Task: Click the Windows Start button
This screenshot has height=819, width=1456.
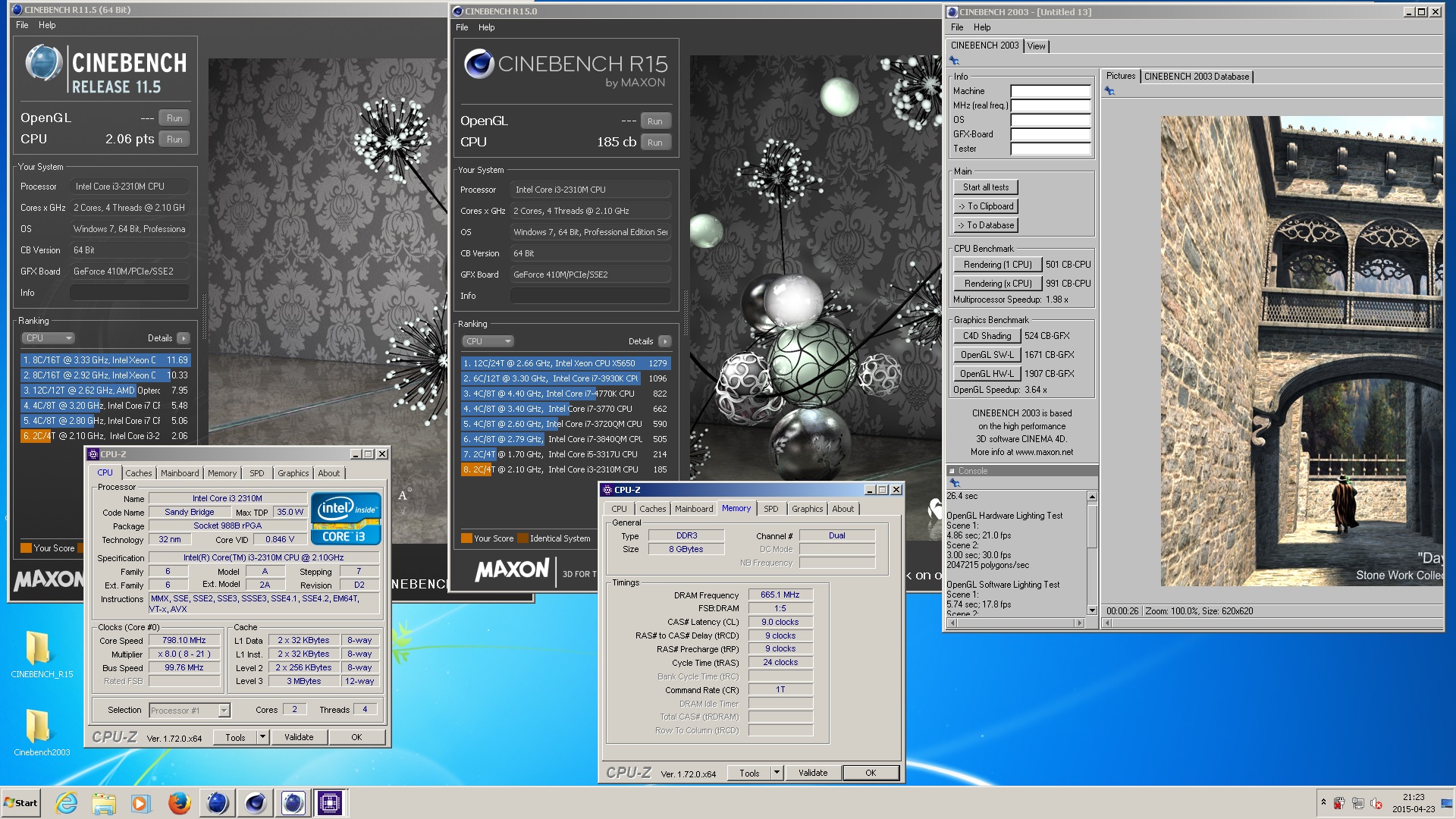Action: pos(21,802)
